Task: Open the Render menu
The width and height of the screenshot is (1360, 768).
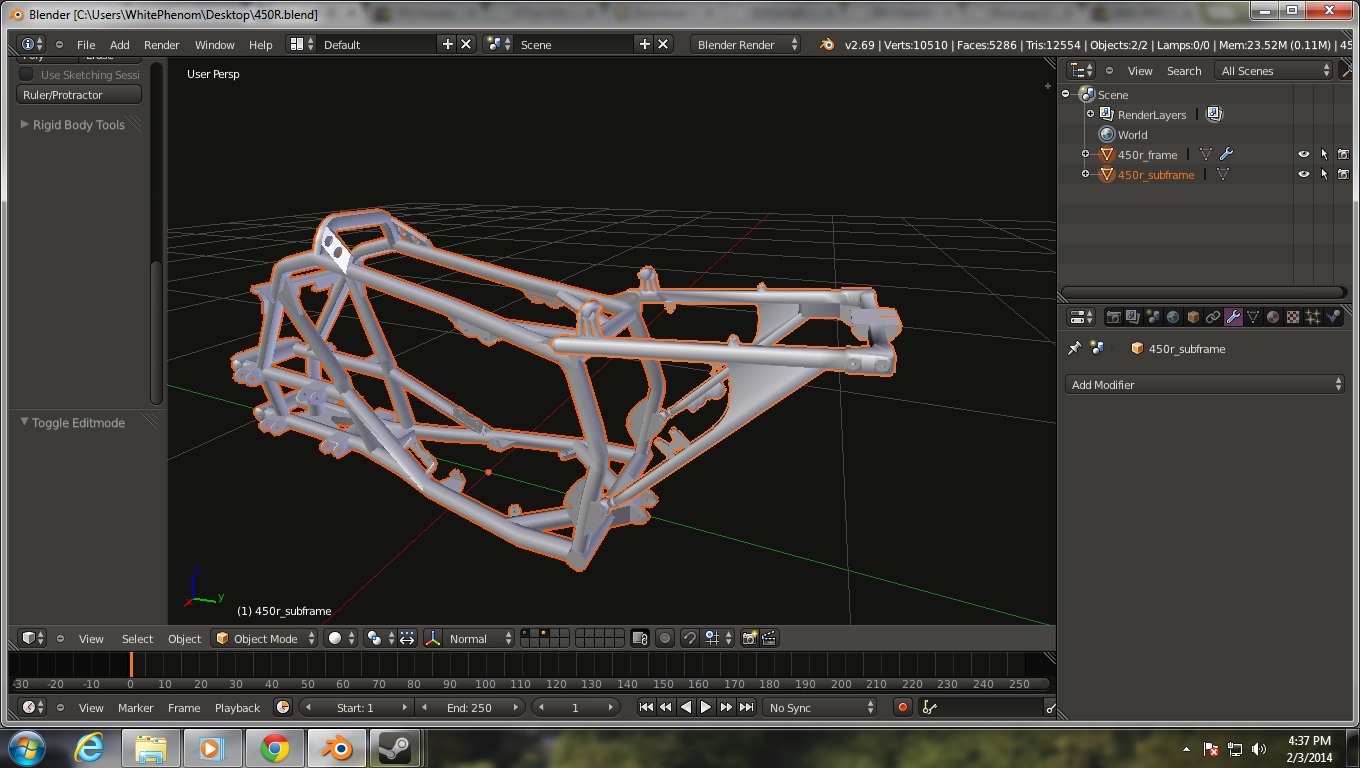Action: tap(161, 44)
